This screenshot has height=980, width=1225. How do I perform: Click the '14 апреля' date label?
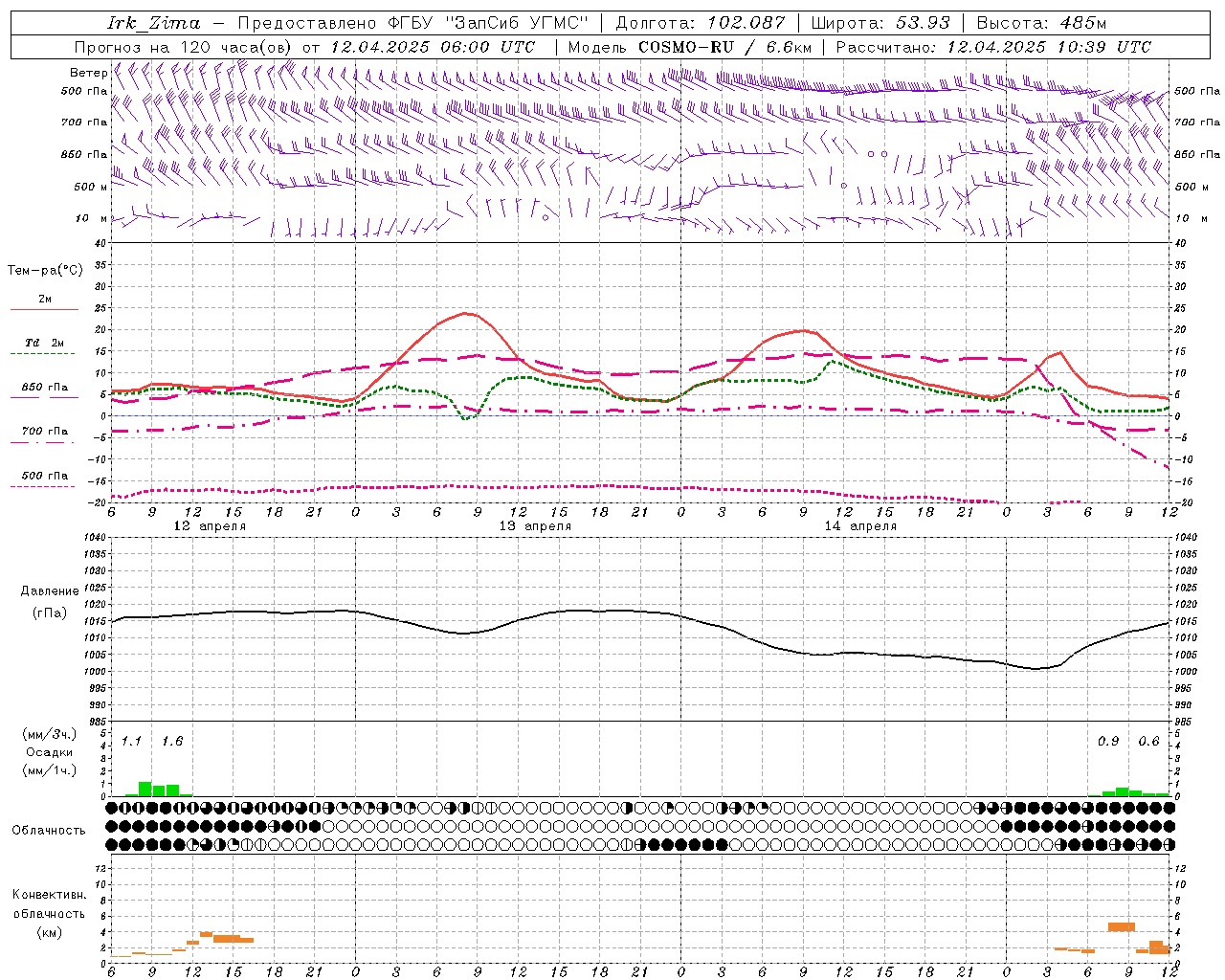[x=860, y=526]
